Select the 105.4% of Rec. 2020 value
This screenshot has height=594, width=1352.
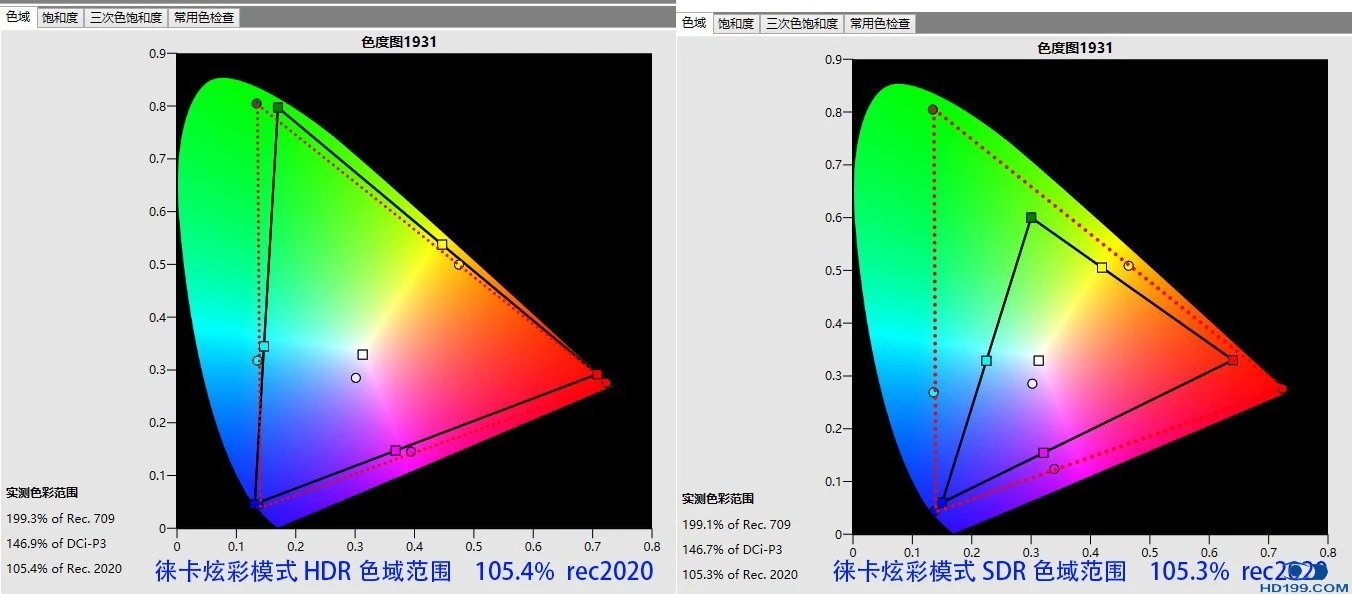64,568
